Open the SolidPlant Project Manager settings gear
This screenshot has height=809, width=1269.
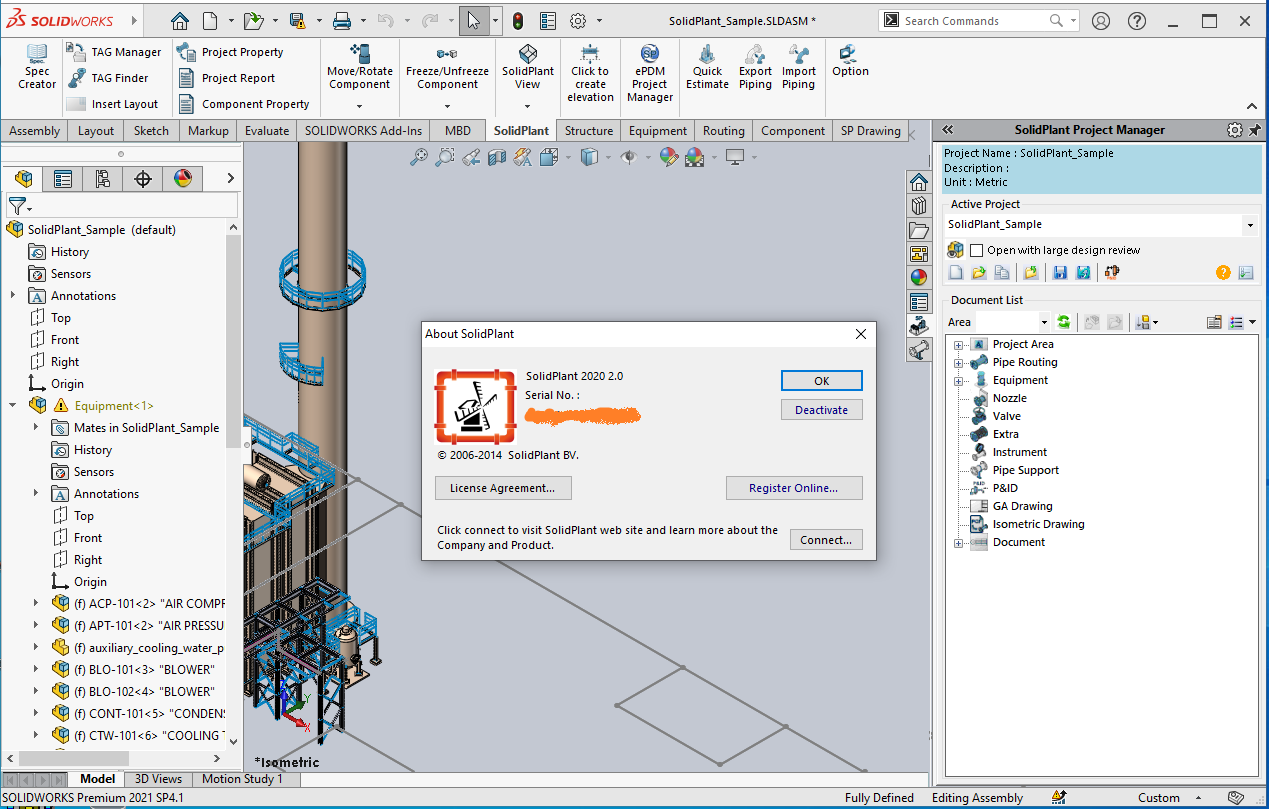(x=1235, y=130)
